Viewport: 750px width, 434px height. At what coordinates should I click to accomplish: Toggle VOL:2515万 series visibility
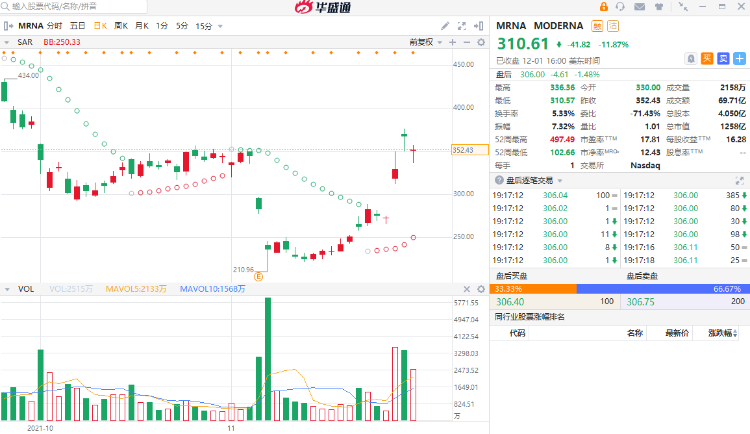71,289
